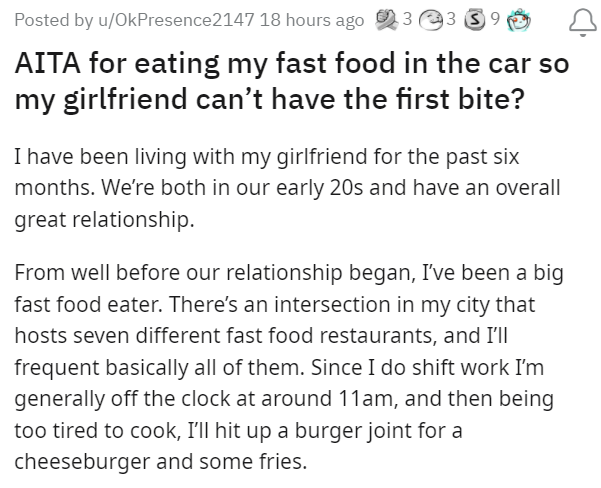601x488 pixels.
Task: Click the 'Posted by' label text
Action: click(x=38, y=19)
